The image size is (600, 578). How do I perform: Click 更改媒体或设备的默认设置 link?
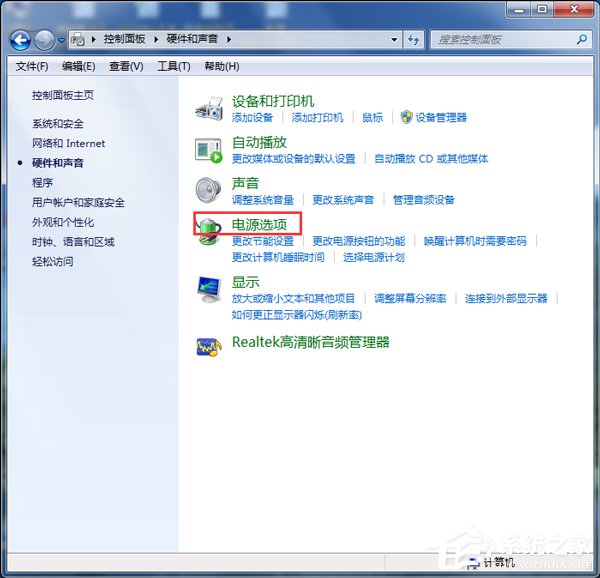[x=293, y=159]
